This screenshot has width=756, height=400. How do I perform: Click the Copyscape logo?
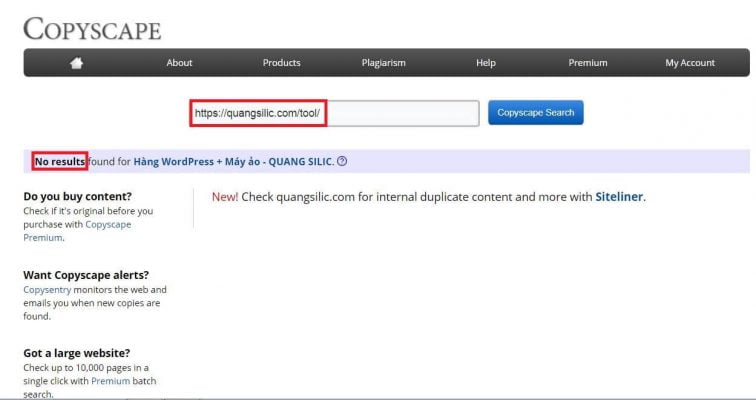coord(92,29)
